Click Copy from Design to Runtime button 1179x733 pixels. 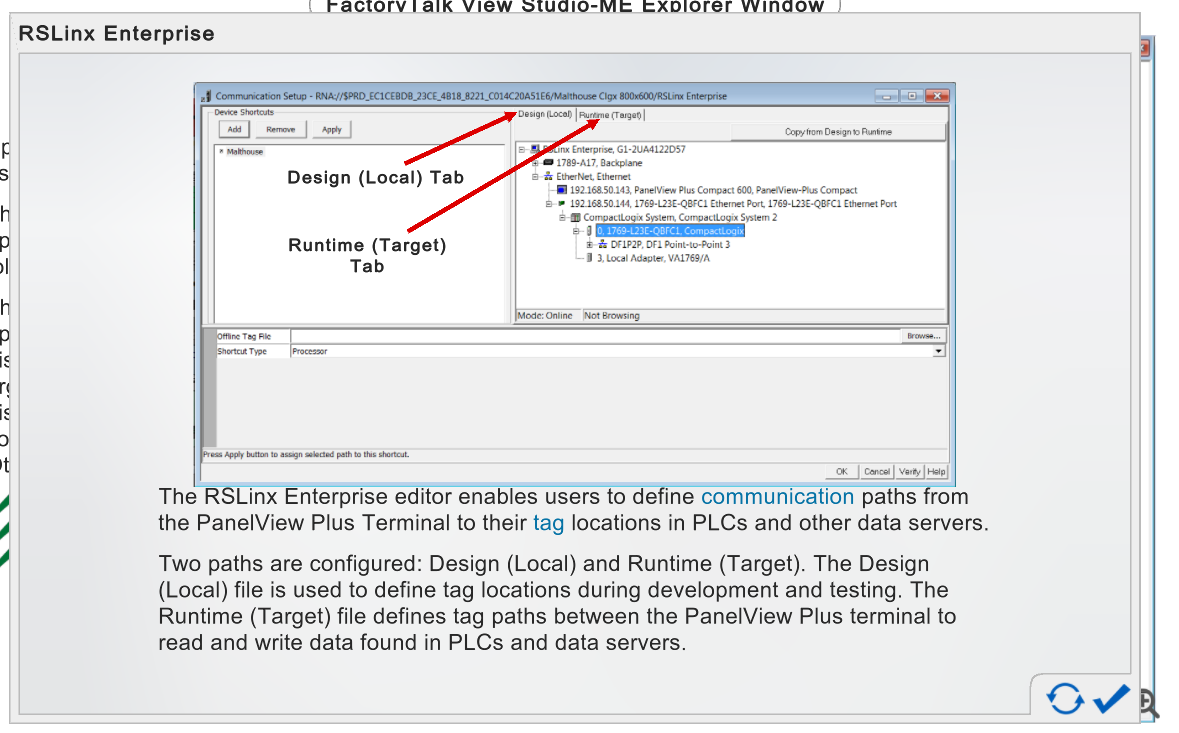click(x=838, y=132)
